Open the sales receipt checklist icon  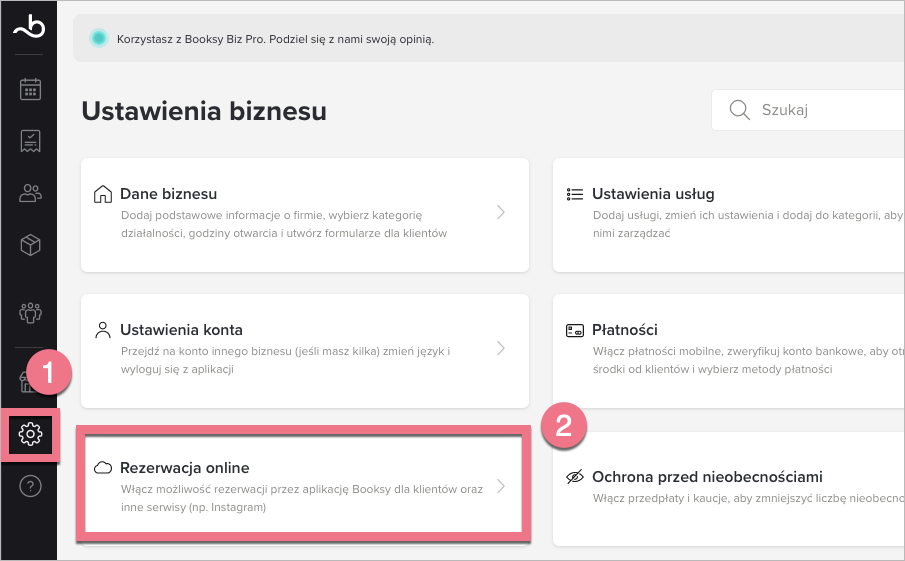[x=30, y=141]
